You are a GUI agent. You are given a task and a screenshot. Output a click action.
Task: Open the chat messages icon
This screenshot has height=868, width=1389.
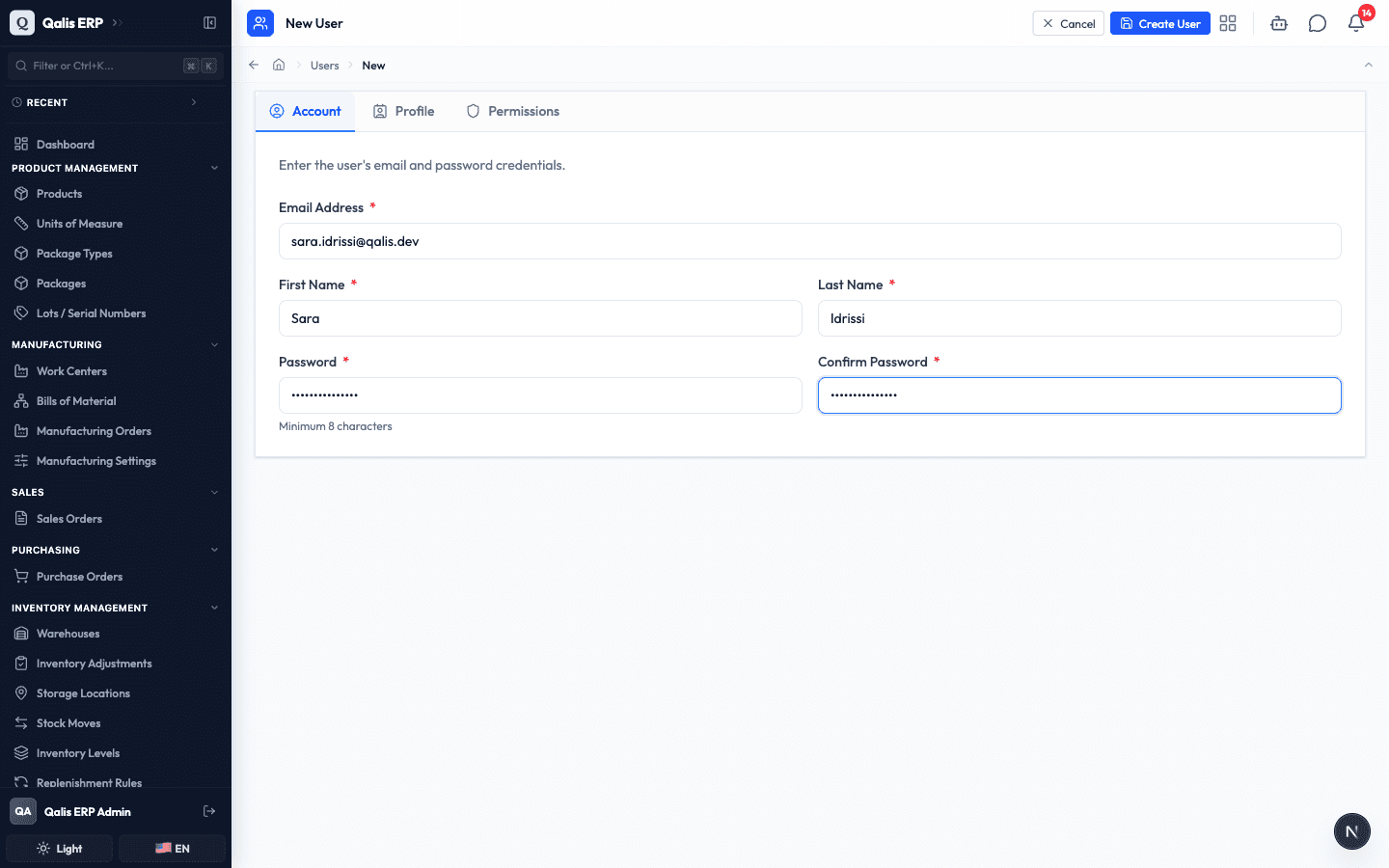click(x=1318, y=23)
